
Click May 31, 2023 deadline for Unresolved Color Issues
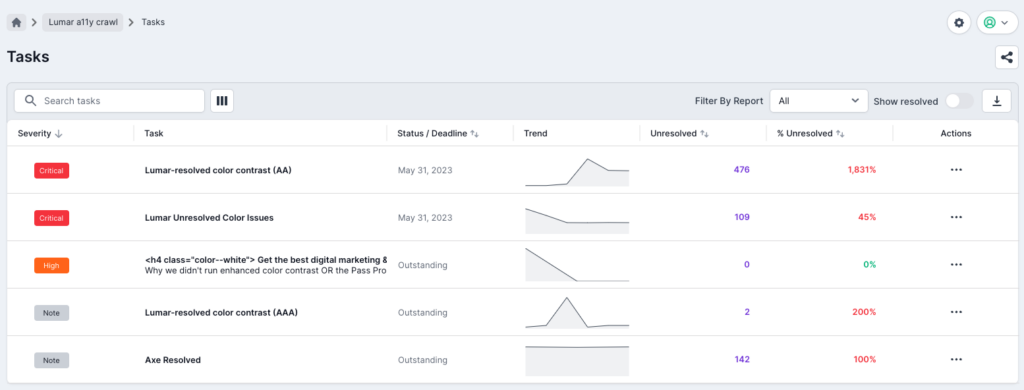(425, 218)
